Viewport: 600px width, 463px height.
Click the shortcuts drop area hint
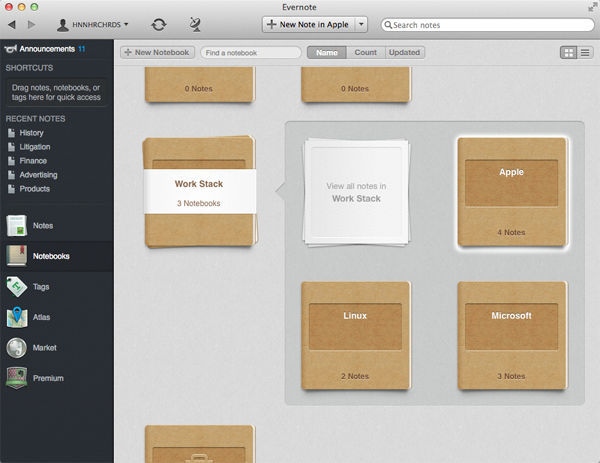point(56,92)
